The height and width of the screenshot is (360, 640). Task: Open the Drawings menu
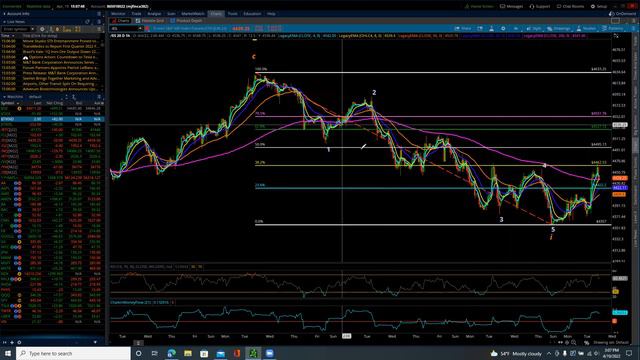559,29
